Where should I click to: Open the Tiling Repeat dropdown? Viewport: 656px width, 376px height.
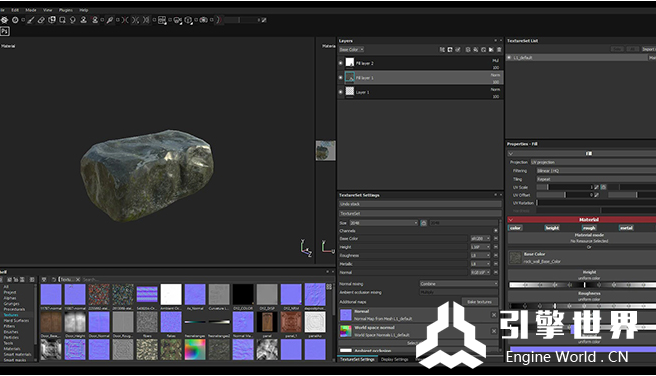[596, 179]
